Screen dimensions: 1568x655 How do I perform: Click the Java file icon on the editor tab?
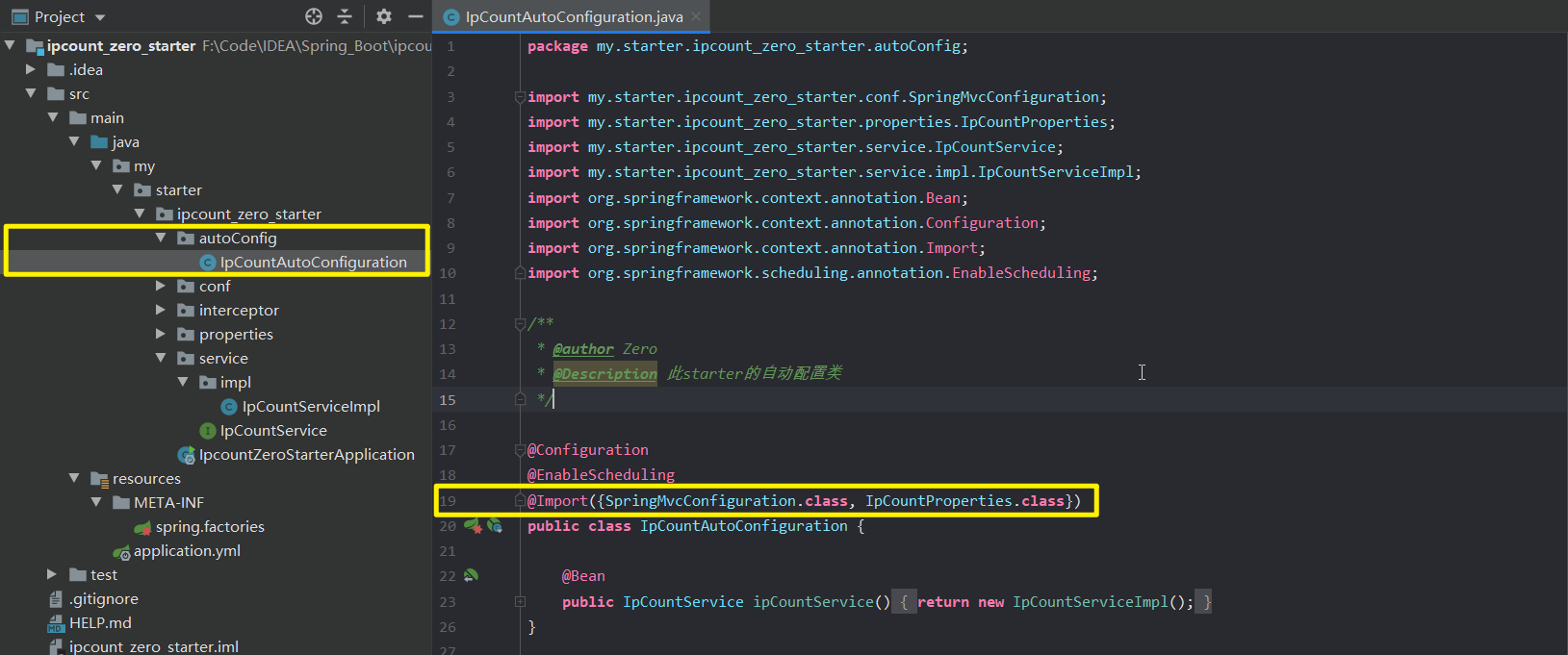pyautogui.click(x=450, y=17)
